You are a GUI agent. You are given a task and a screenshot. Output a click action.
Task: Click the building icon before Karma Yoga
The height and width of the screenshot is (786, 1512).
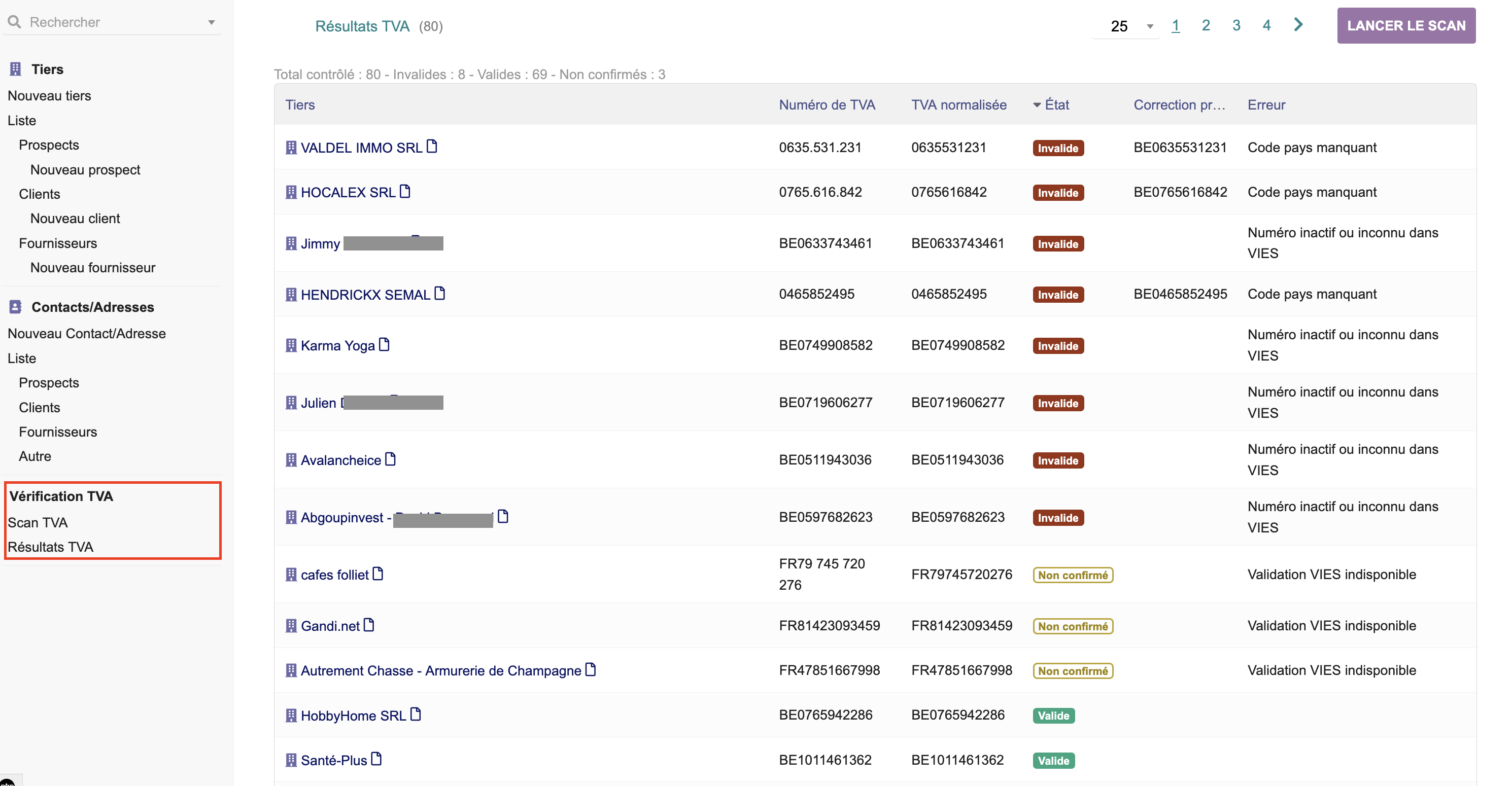click(x=291, y=345)
